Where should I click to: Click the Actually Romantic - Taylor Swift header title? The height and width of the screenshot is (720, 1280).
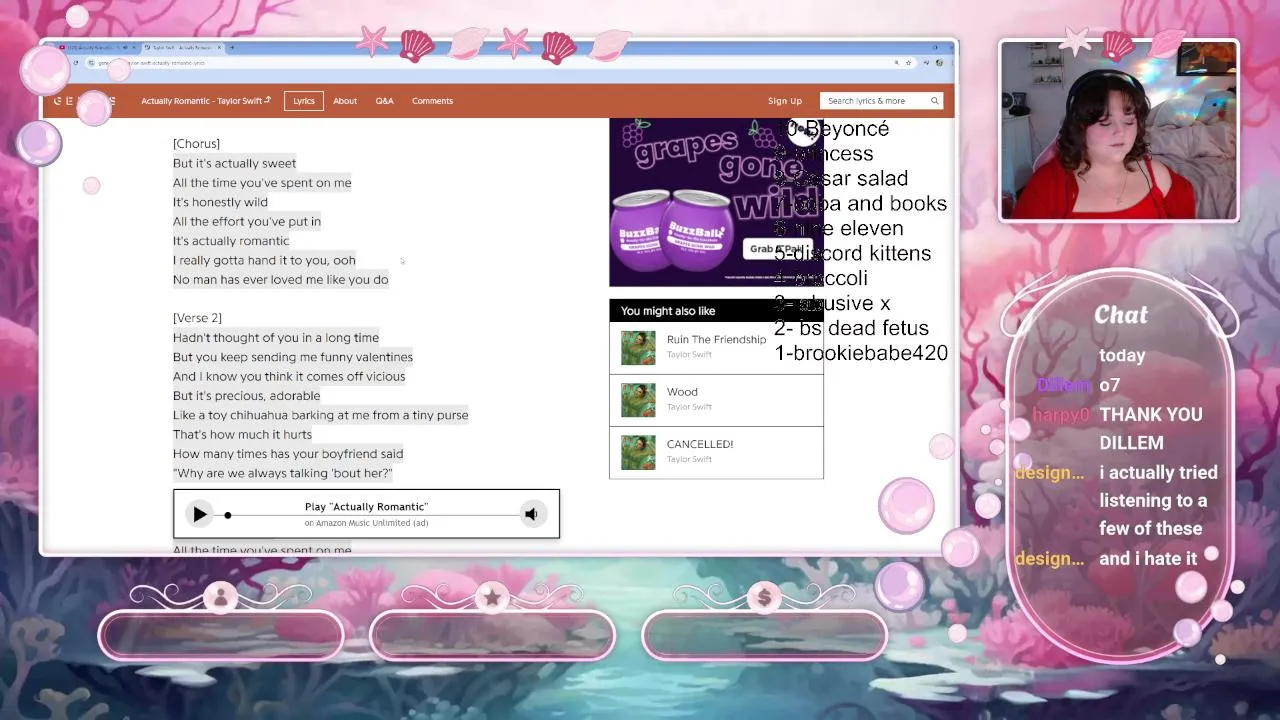206,101
